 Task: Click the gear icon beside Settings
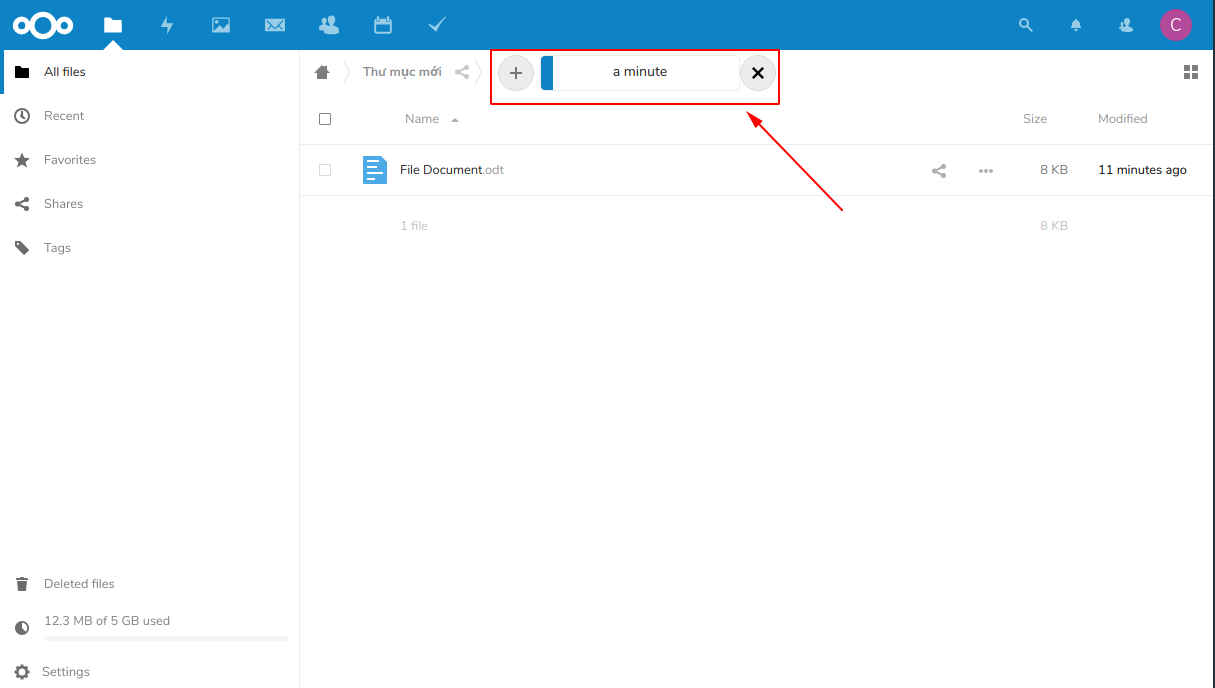tap(22, 672)
